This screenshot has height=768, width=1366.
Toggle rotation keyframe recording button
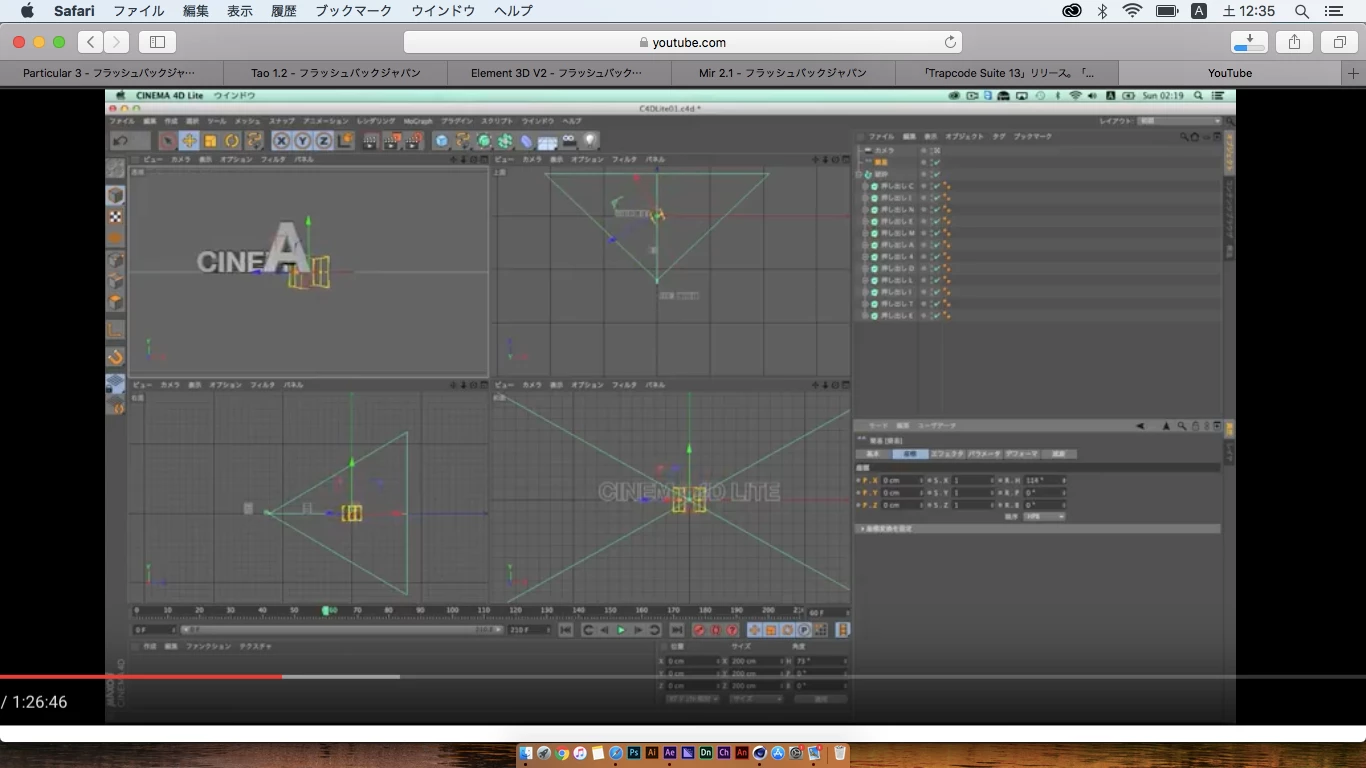click(787, 630)
